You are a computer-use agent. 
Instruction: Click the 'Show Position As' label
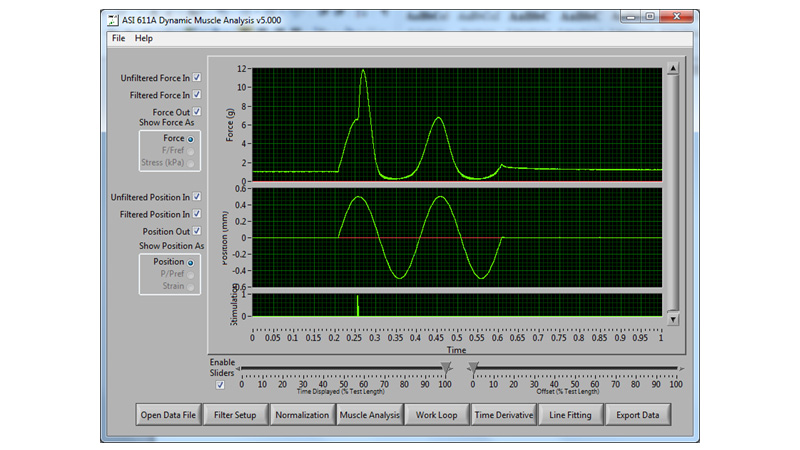[171, 246]
